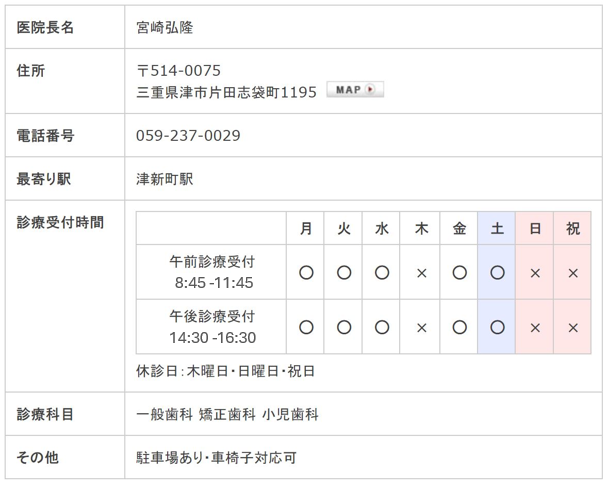Viewport: 603px width, 483px height.
Task: Click the Sunday morning cross mark
Action: (x=535, y=273)
